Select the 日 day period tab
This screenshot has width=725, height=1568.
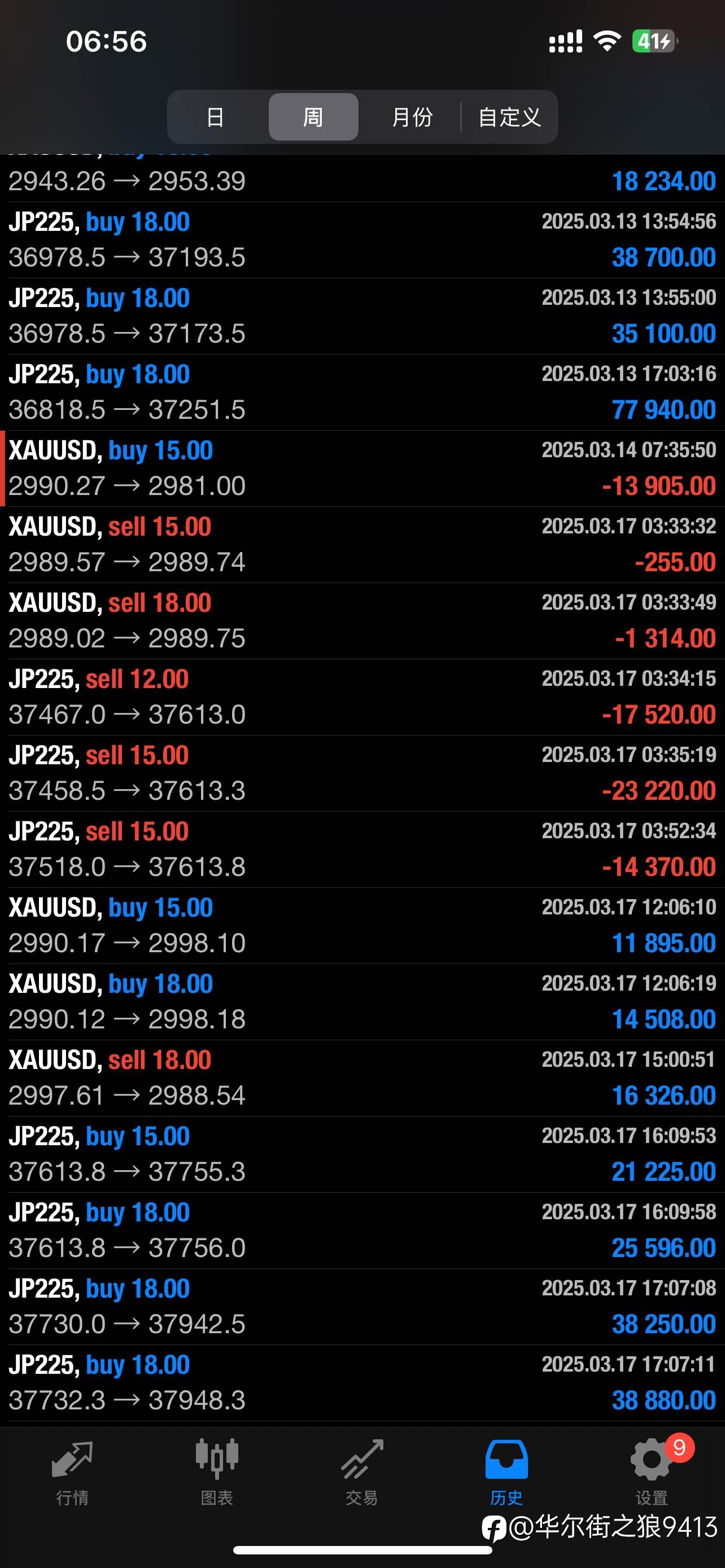(215, 117)
